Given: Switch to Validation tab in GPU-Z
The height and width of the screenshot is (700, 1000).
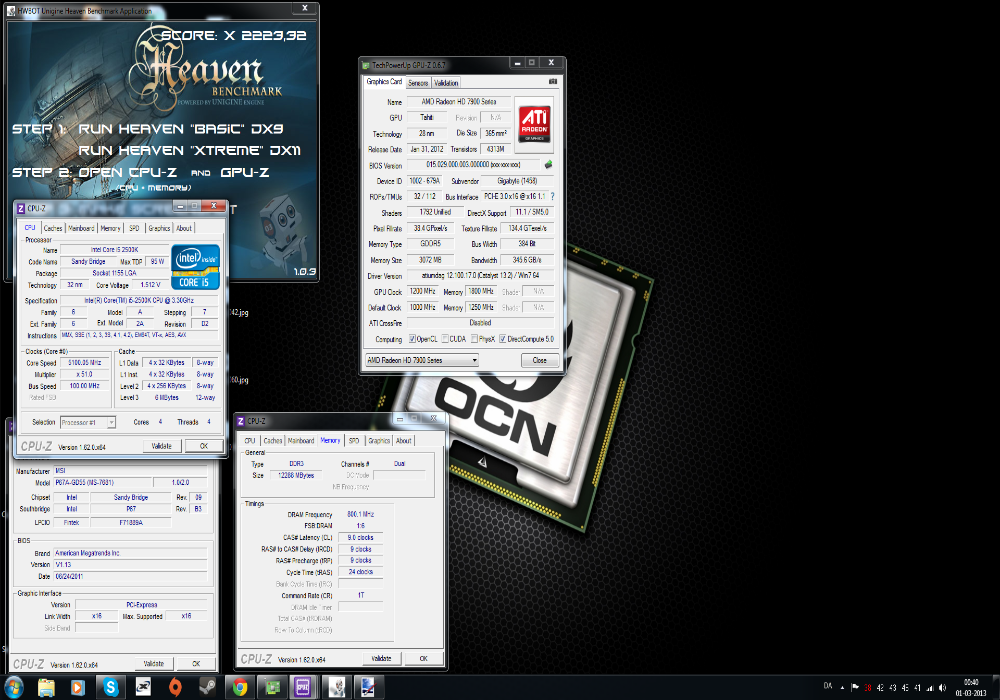Looking at the screenshot, I should [446, 83].
